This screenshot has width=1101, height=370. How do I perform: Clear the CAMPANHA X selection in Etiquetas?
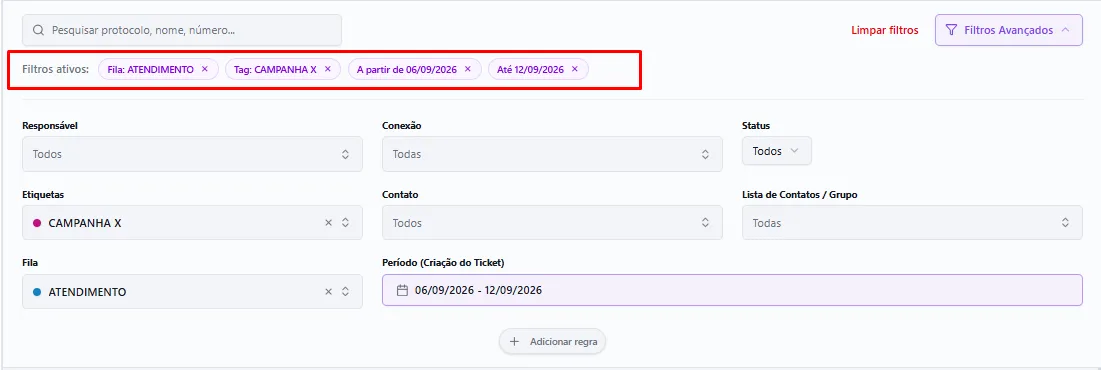(x=328, y=223)
